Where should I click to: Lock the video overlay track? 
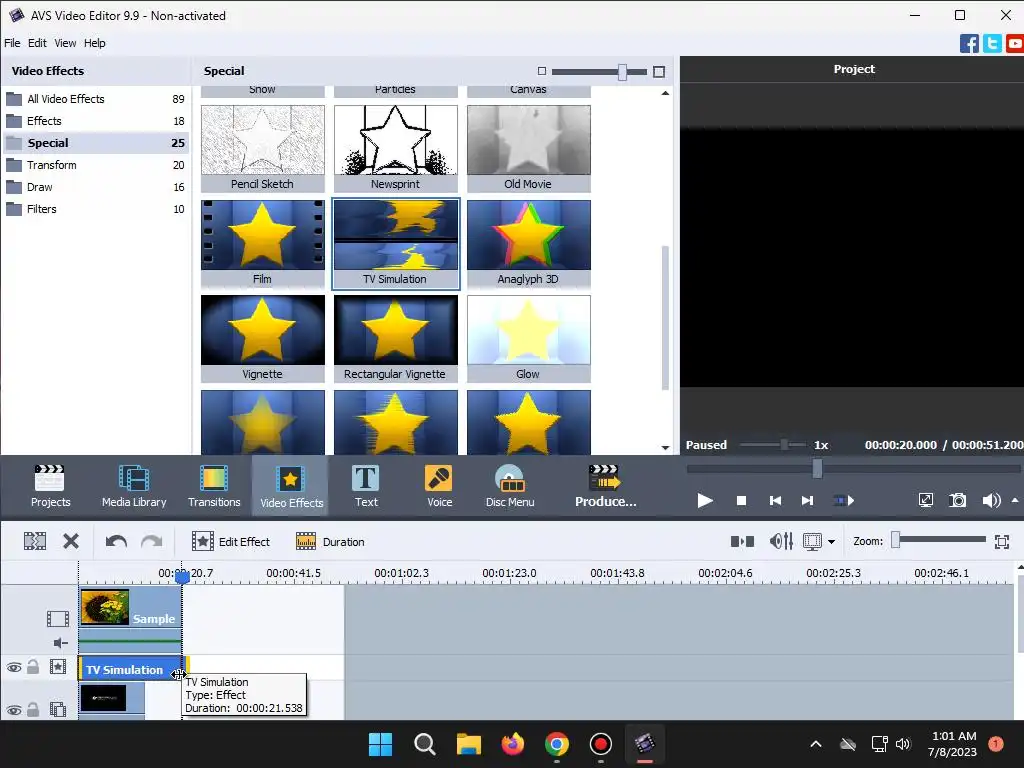(33, 710)
